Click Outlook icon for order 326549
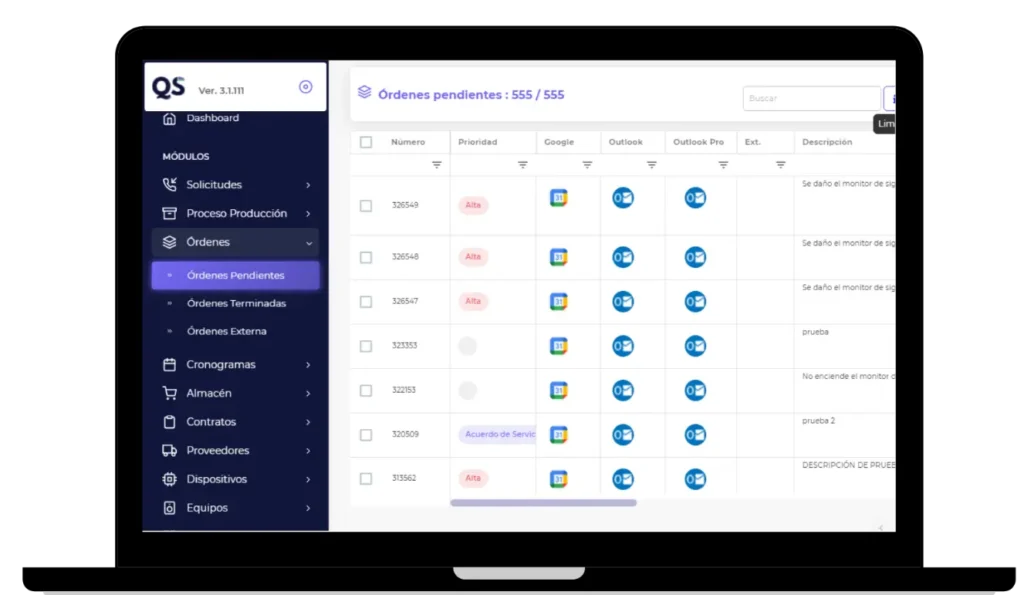 tap(623, 198)
